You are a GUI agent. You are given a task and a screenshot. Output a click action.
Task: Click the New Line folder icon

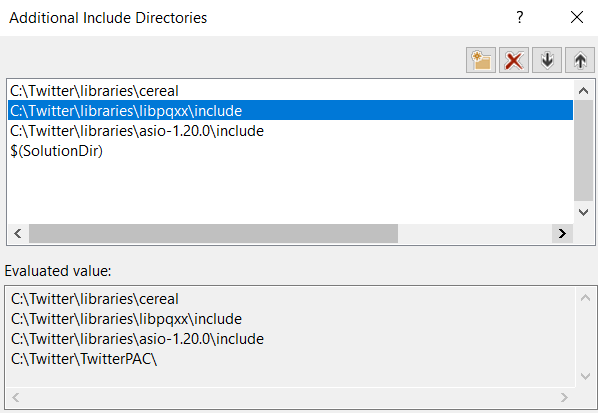(x=481, y=60)
